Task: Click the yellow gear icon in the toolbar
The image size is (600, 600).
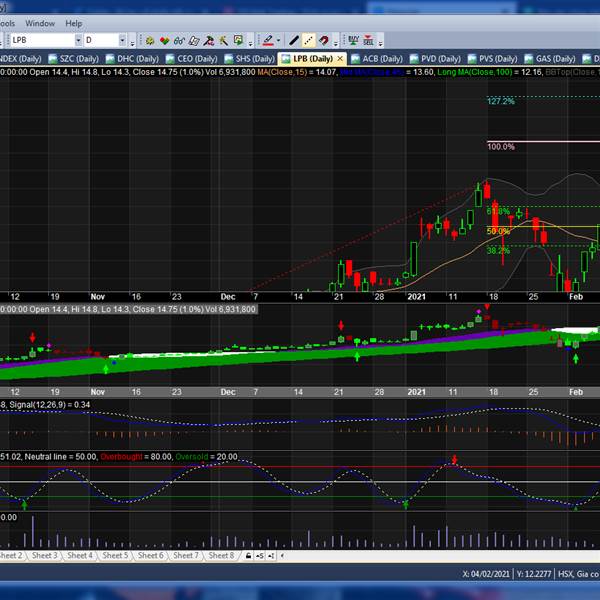Action: 150,41
